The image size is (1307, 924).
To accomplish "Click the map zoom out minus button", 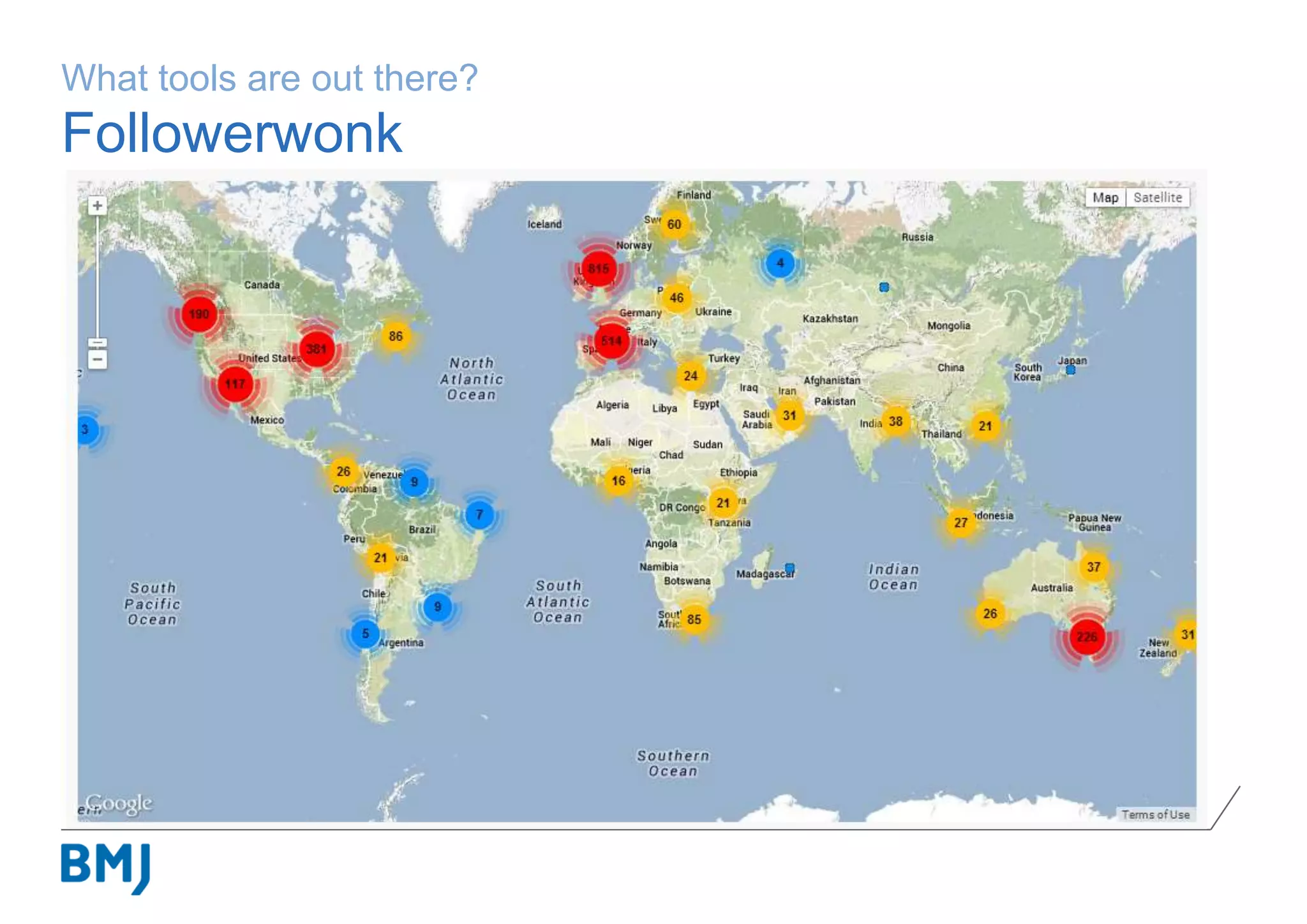I will point(97,360).
